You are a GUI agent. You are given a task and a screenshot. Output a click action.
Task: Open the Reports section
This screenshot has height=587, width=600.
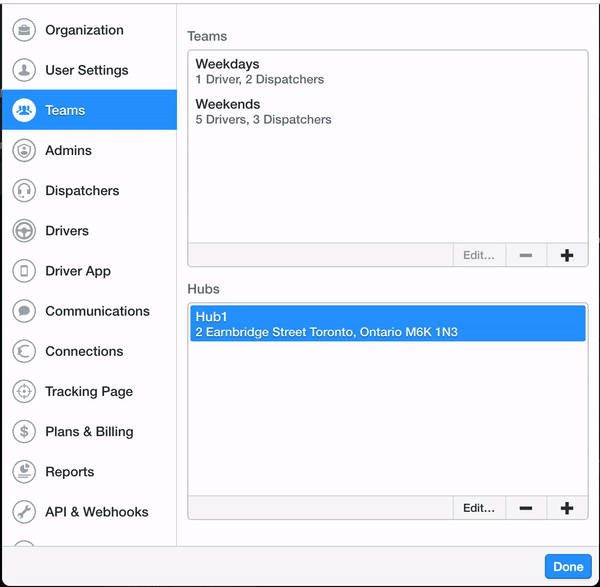click(x=90, y=472)
